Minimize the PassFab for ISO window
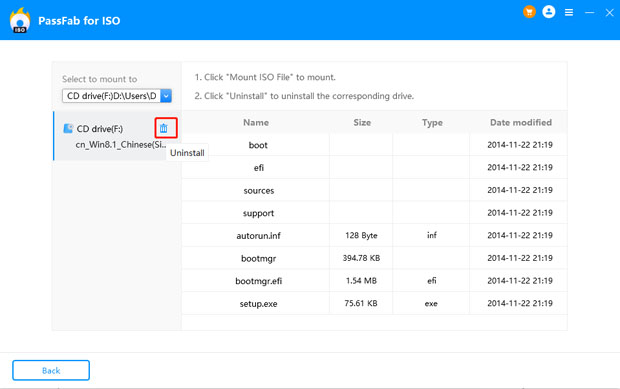The height and width of the screenshot is (389, 620). (x=590, y=13)
